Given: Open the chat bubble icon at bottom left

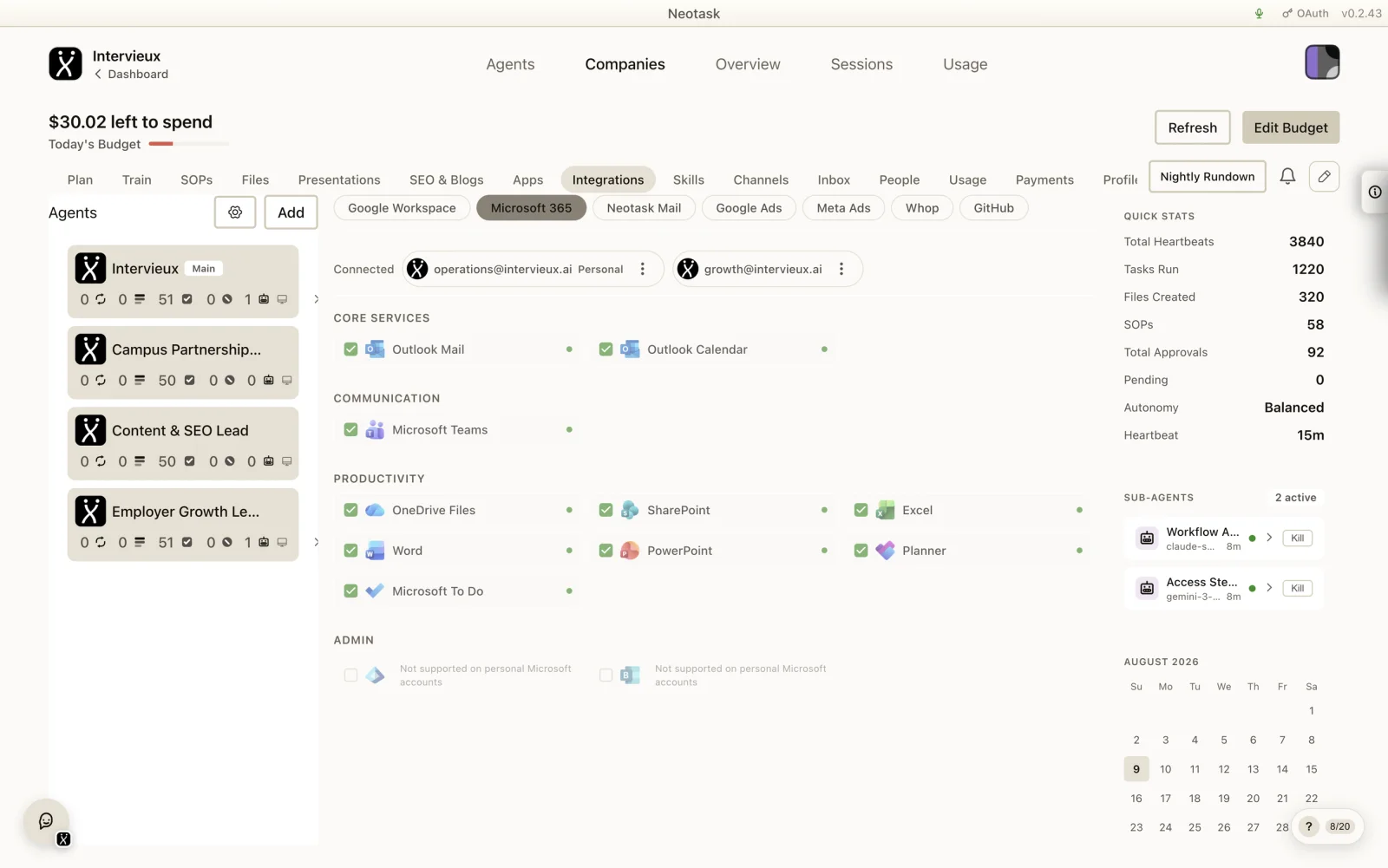Looking at the screenshot, I should click(x=46, y=821).
